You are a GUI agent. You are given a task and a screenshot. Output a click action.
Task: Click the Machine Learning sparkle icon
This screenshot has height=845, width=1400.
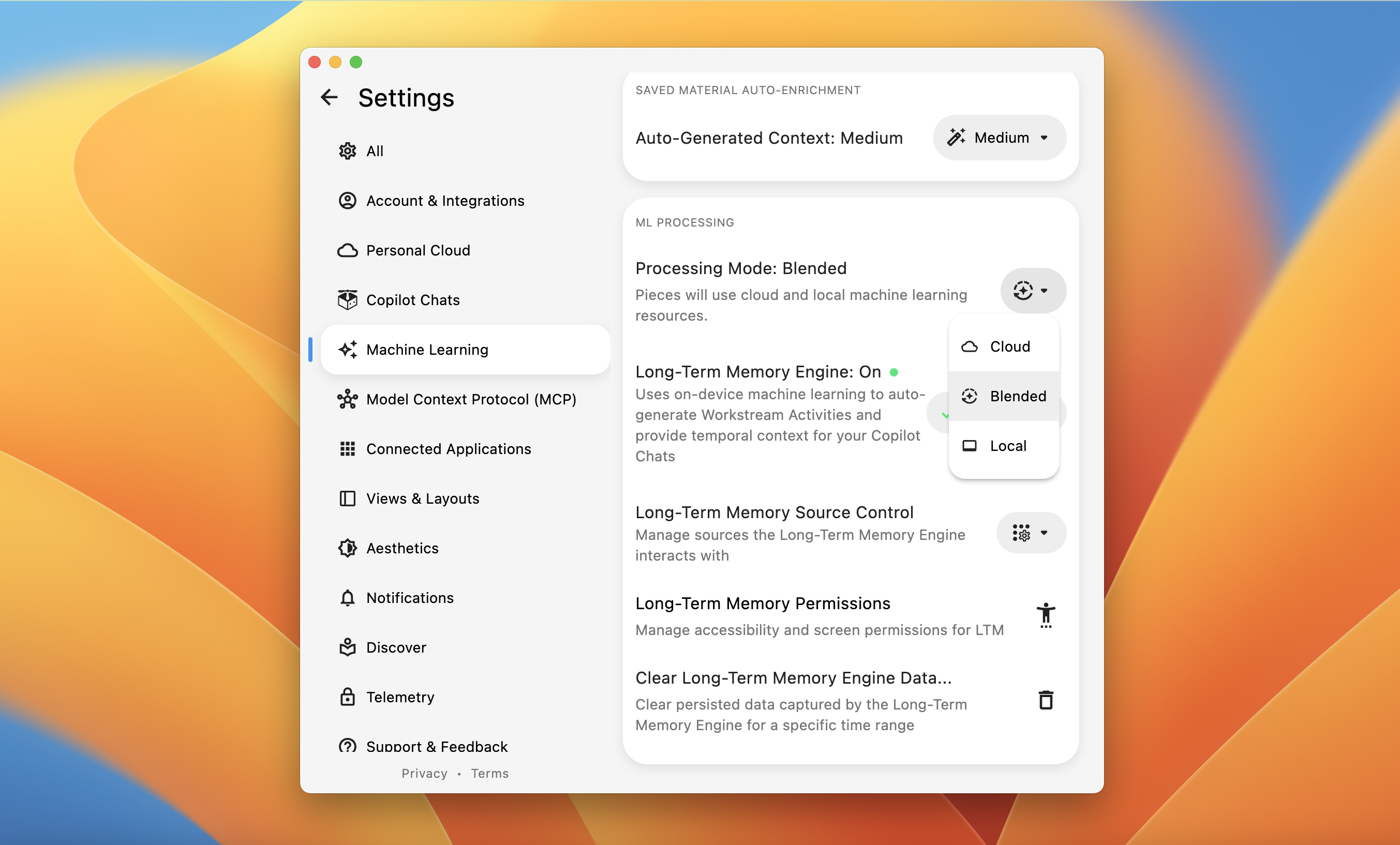pos(347,350)
